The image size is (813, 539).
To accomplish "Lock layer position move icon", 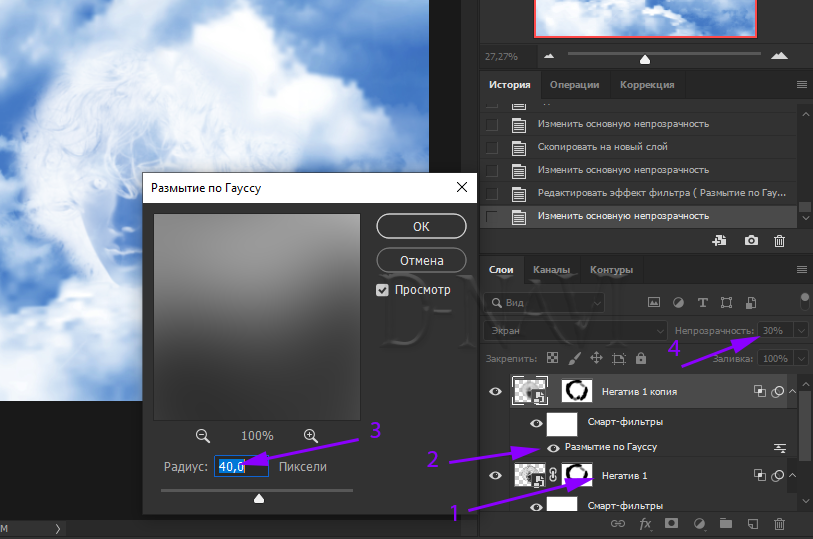I will tap(596, 358).
